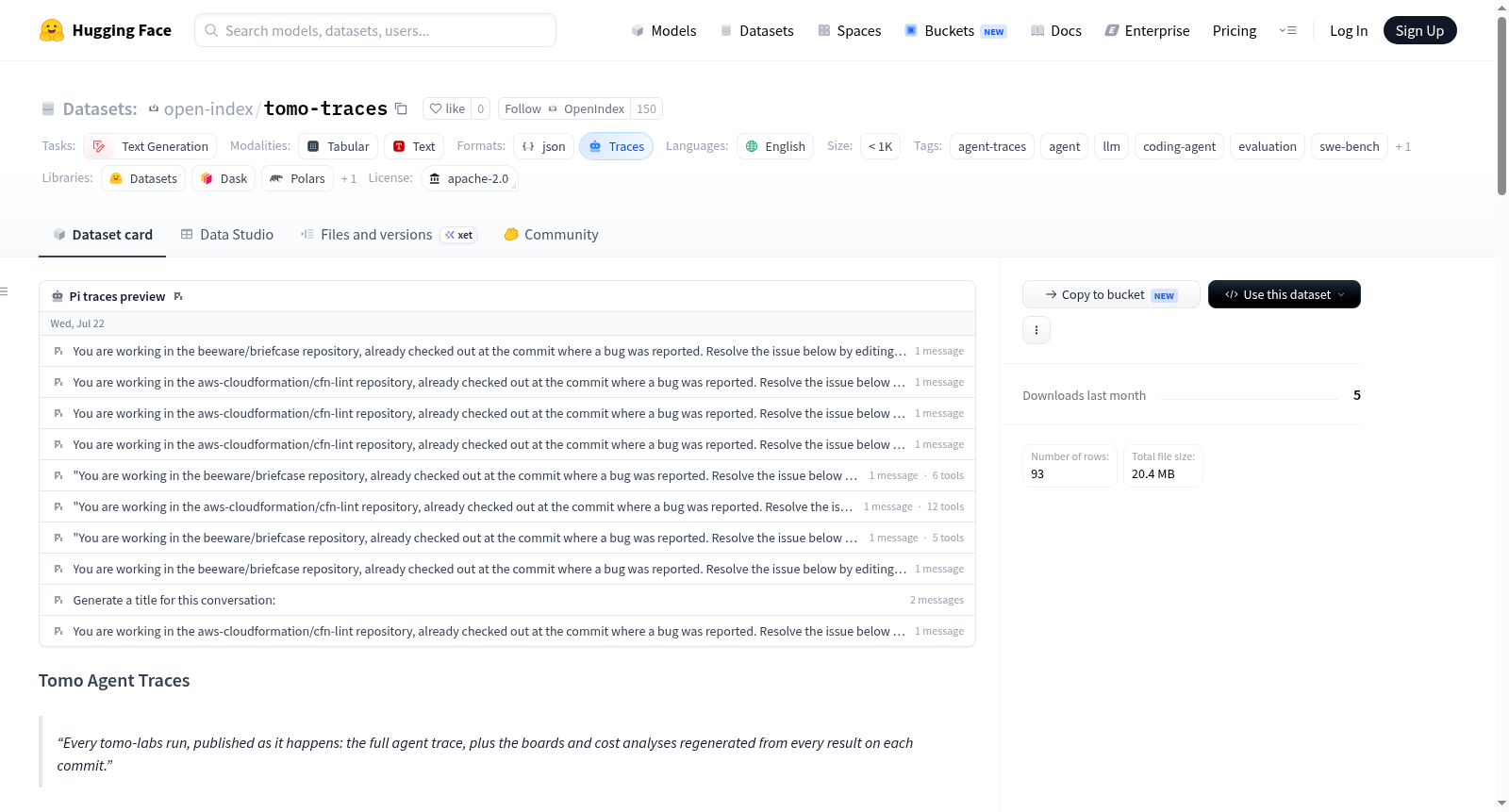This screenshot has width=1509, height=812.
Task: Open the Docs navigation item
Action: [x=1056, y=30]
